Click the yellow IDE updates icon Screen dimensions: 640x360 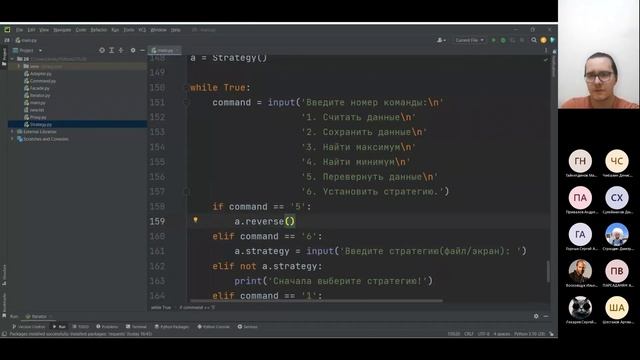point(543,40)
